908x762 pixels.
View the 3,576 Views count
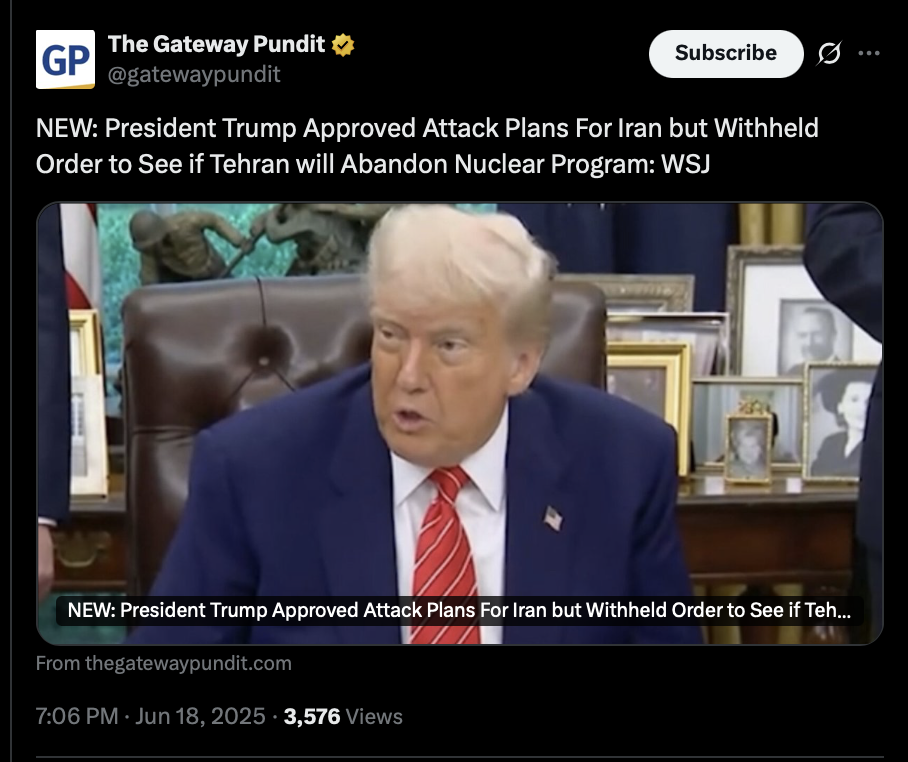pyautogui.click(x=343, y=717)
